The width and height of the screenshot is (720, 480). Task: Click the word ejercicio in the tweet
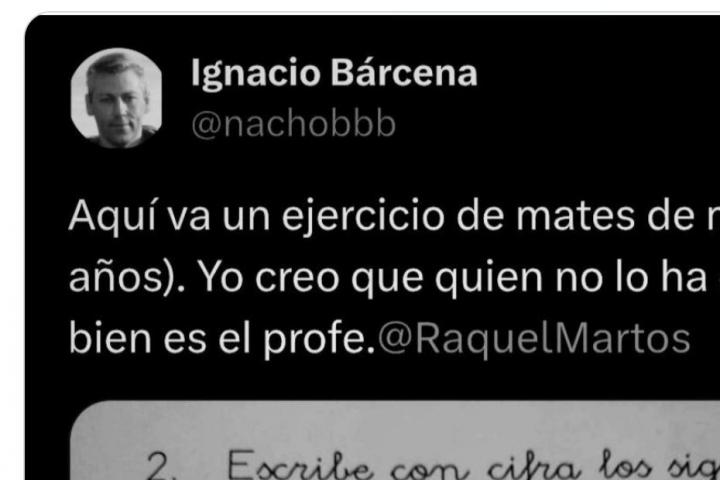[x=363, y=216]
